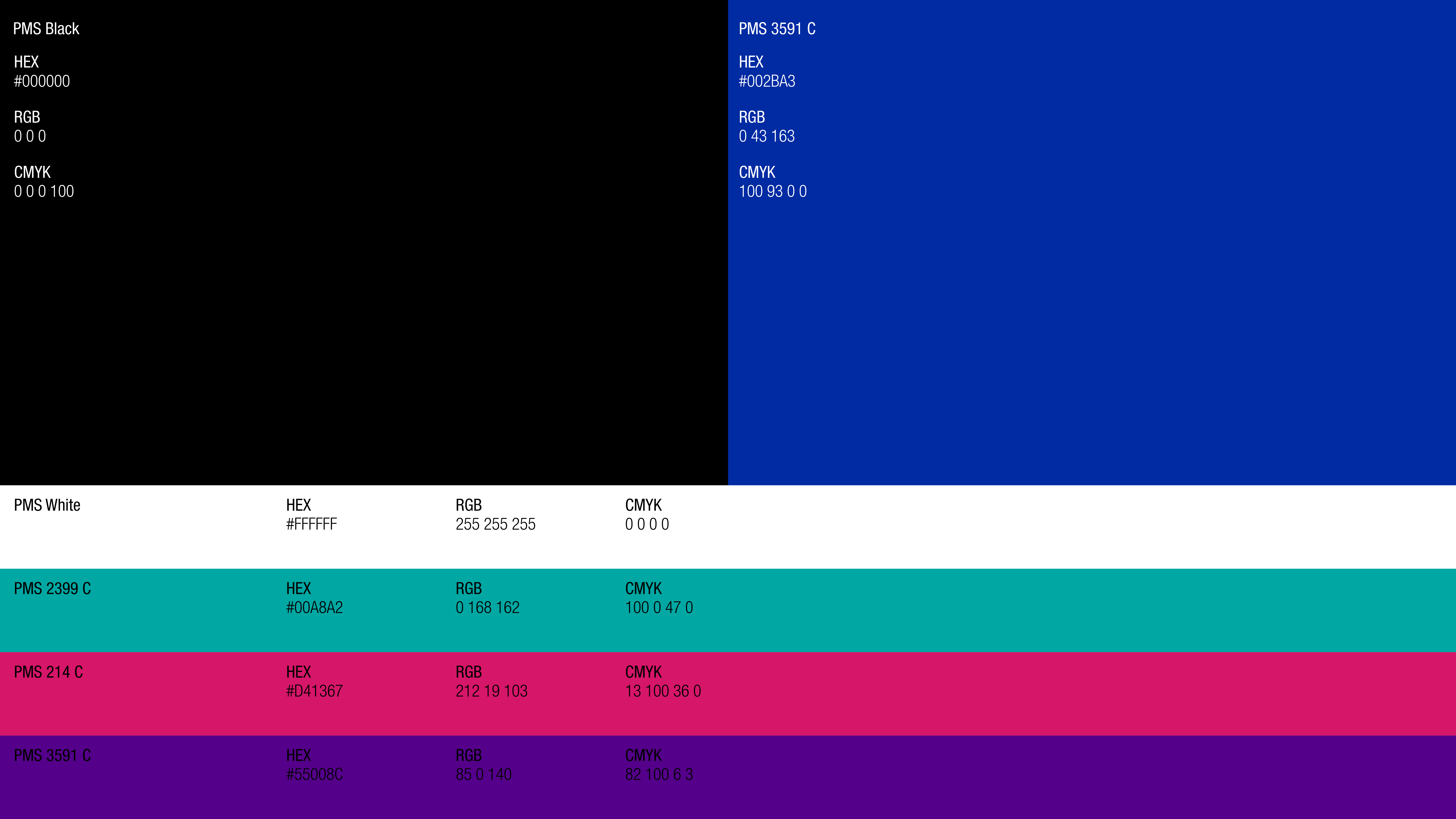Viewport: 1456px width, 819px height.
Task: Click the CMYK value 100 93 0 0
Action: point(773,192)
